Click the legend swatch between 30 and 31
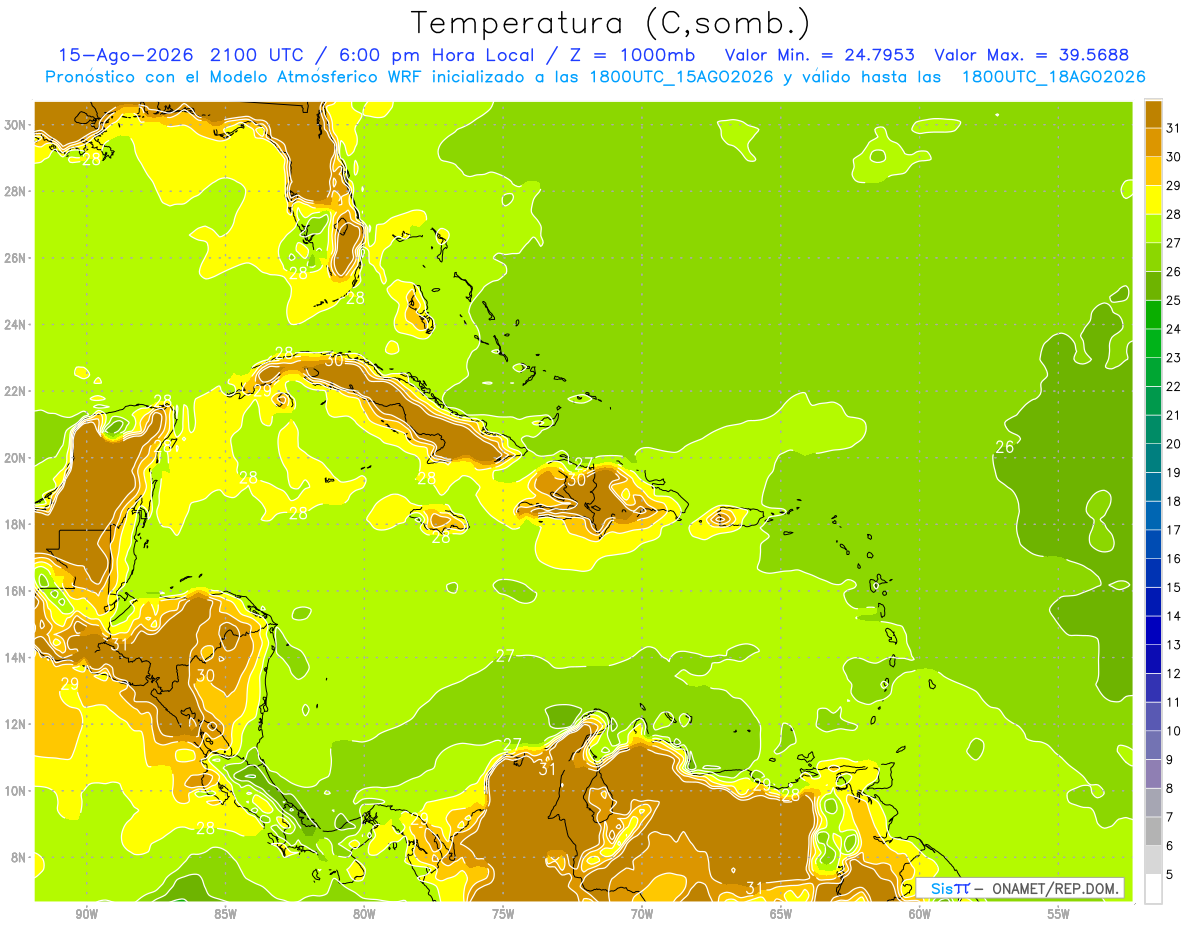This screenshot has width=1200, height=927. coord(1153,142)
